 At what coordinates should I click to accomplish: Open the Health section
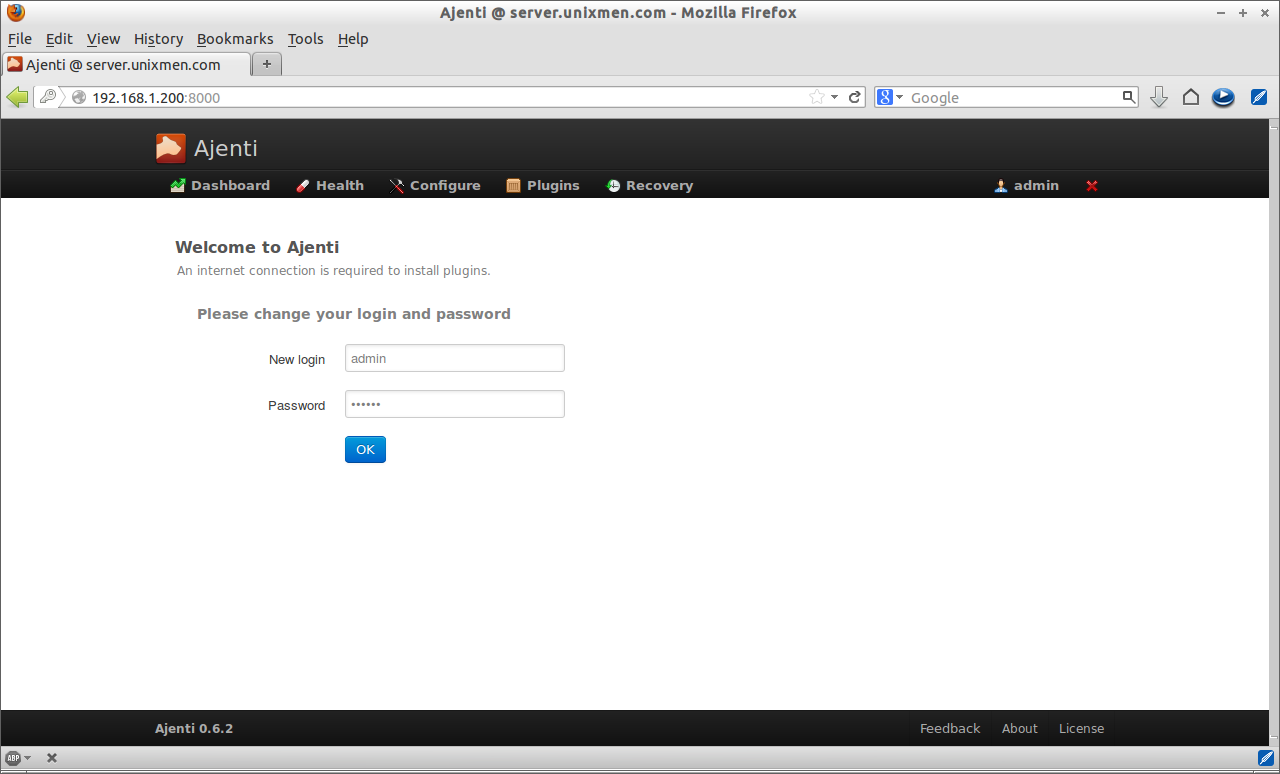(330, 185)
